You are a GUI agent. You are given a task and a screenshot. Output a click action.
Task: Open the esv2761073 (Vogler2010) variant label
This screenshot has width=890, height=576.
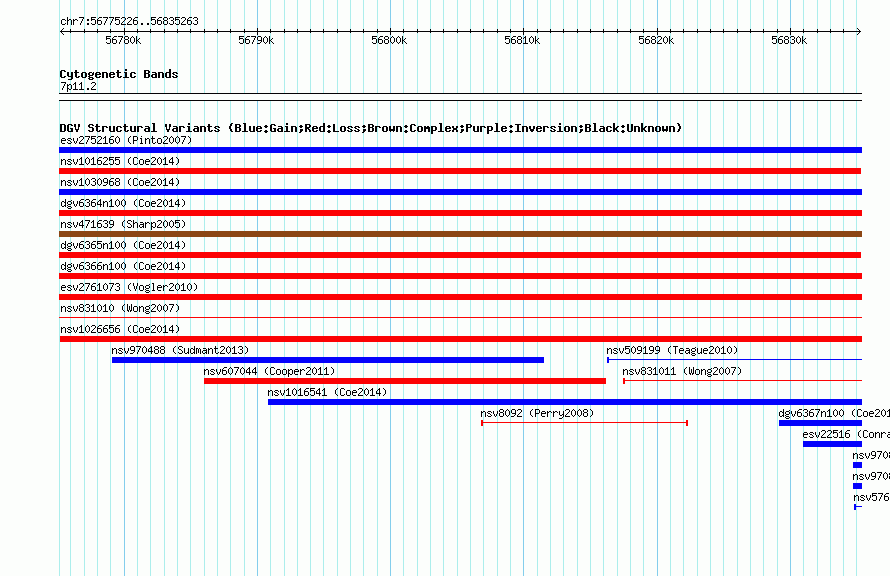tap(129, 287)
